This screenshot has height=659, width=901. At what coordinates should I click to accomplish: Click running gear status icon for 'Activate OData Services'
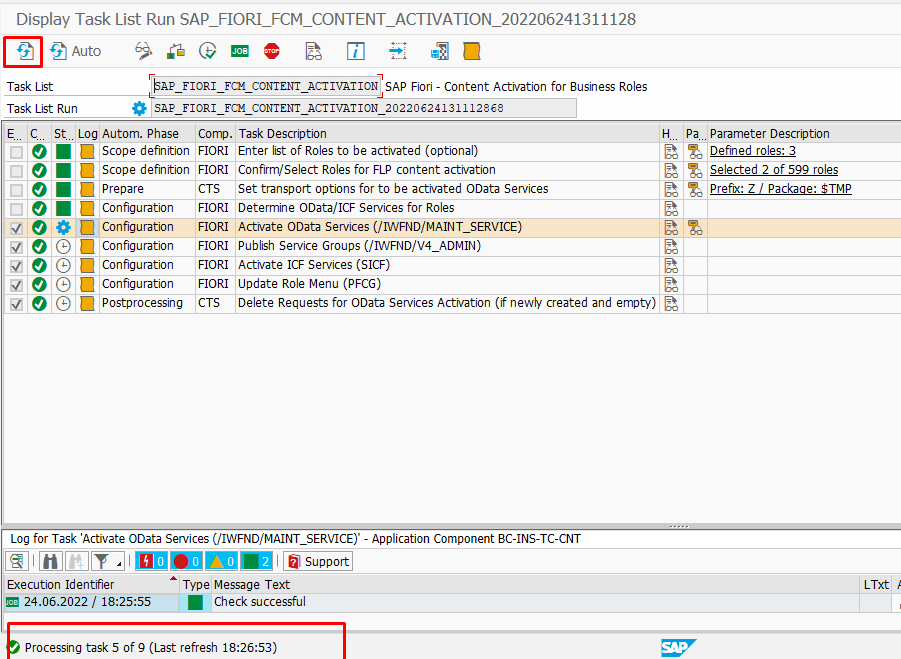[63, 228]
